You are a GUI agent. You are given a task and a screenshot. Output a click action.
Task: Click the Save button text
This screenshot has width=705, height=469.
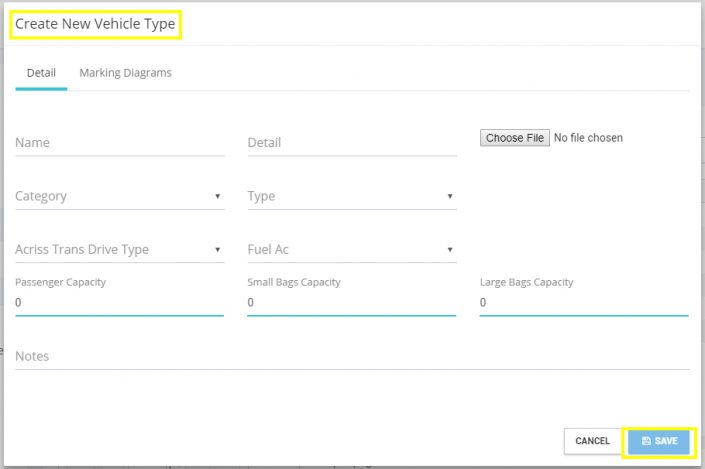tap(666, 441)
